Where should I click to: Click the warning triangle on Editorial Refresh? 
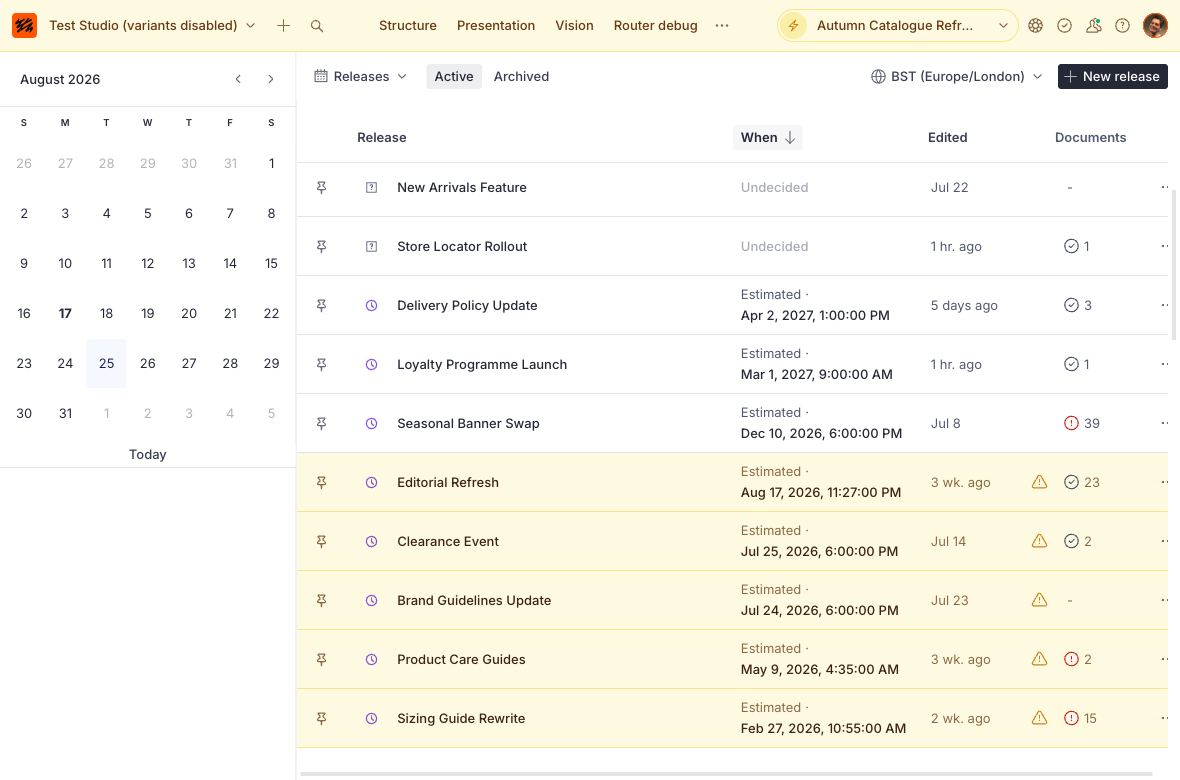[x=1039, y=482]
